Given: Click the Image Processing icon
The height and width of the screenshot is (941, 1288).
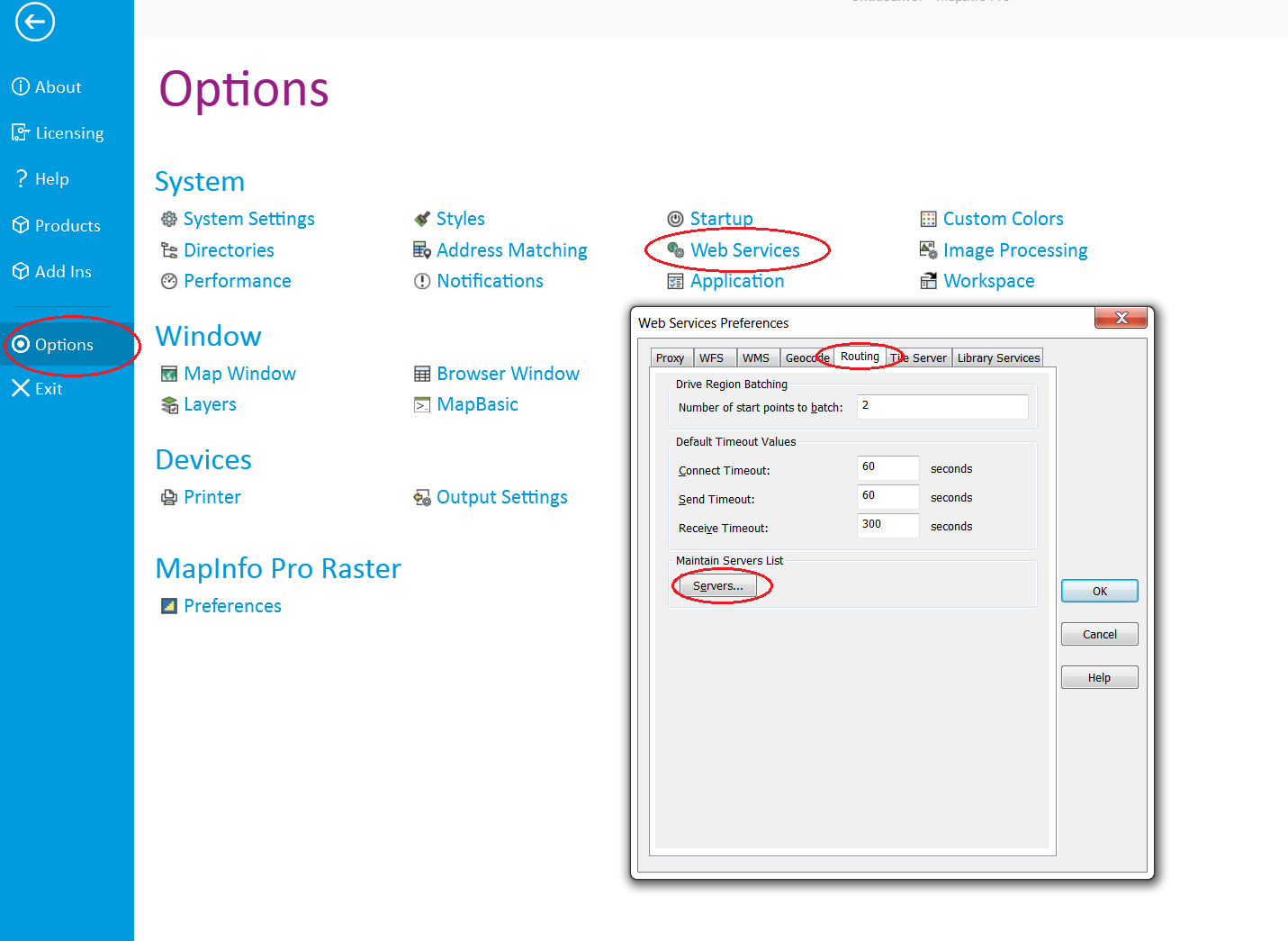Looking at the screenshot, I should [x=929, y=250].
